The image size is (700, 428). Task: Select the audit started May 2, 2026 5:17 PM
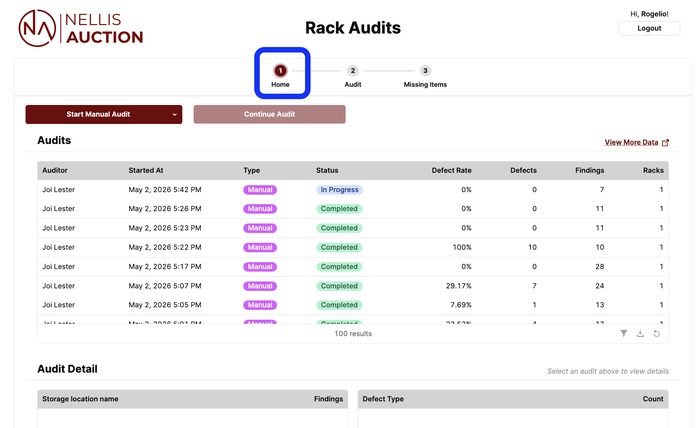[x=353, y=266]
